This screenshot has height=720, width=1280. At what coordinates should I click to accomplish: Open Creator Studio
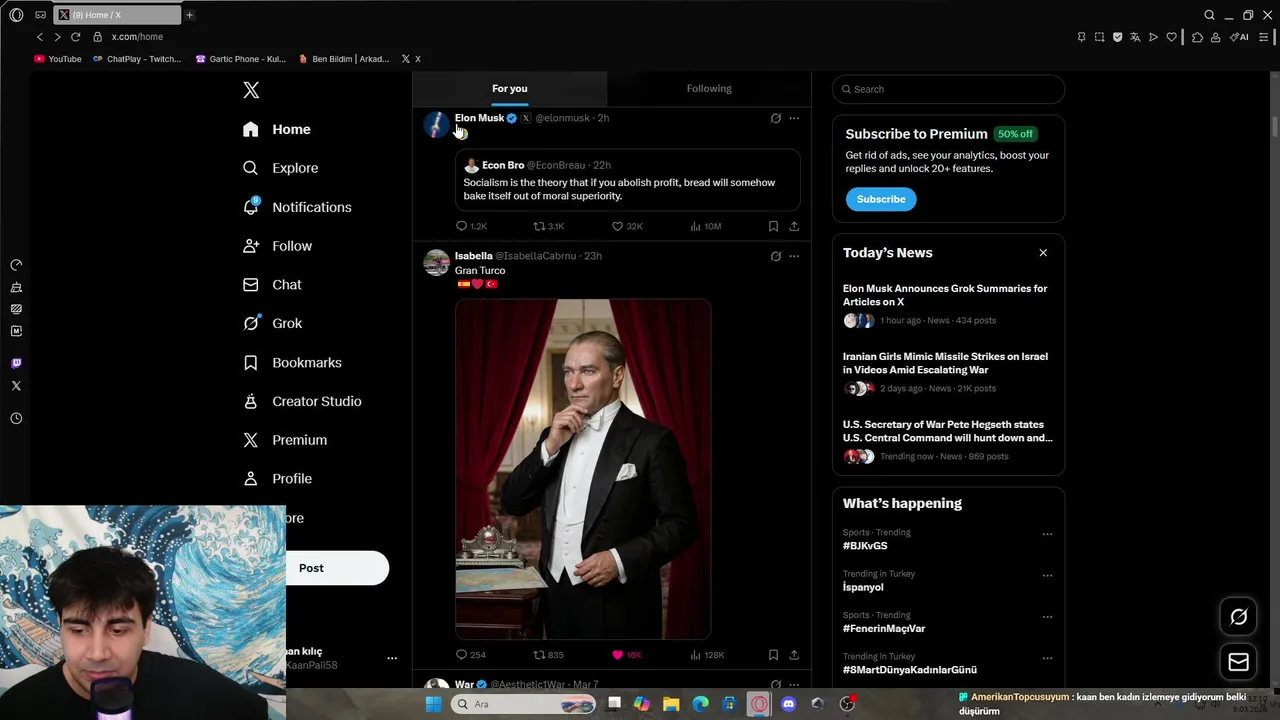(302, 401)
